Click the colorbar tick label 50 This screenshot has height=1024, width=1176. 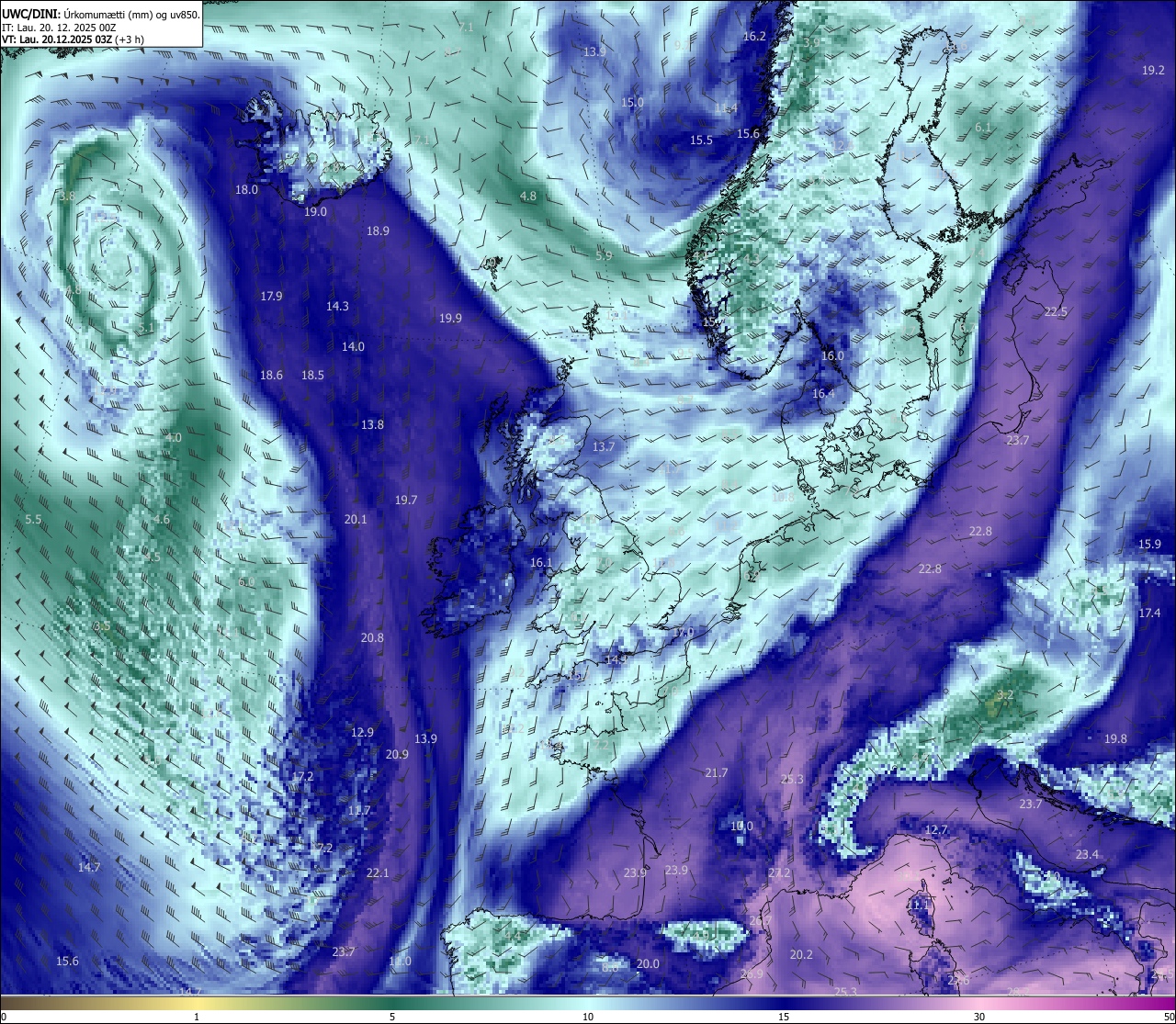click(x=1169, y=1017)
